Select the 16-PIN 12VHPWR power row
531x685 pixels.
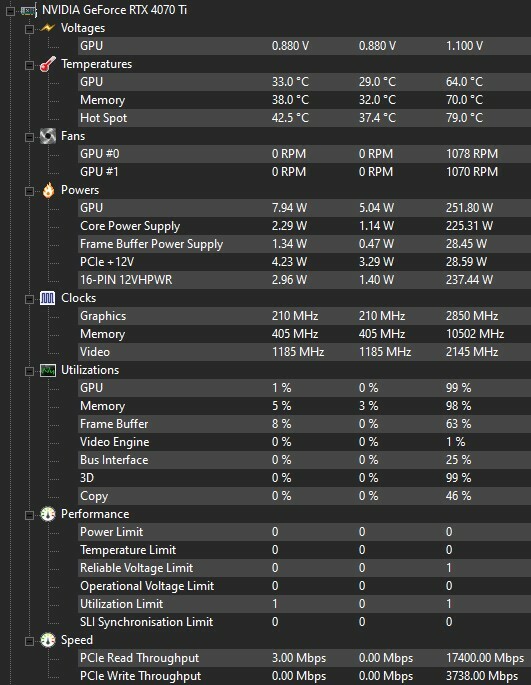coord(304,280)
